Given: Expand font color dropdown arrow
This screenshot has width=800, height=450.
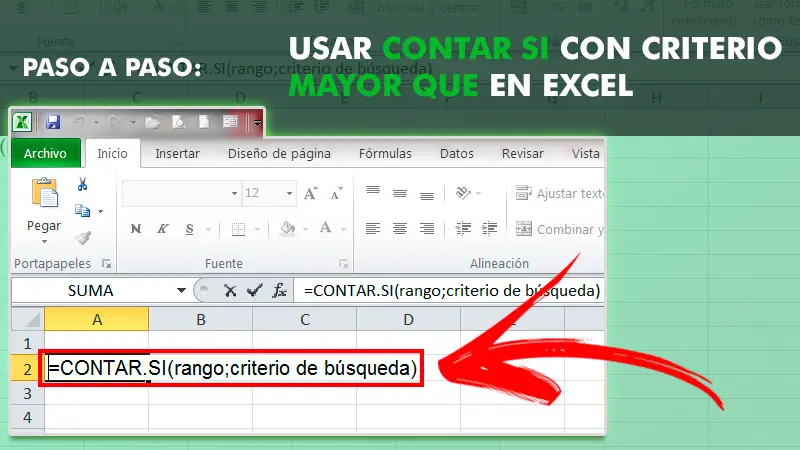Looking at the screenshot, I should coord(343,230).
